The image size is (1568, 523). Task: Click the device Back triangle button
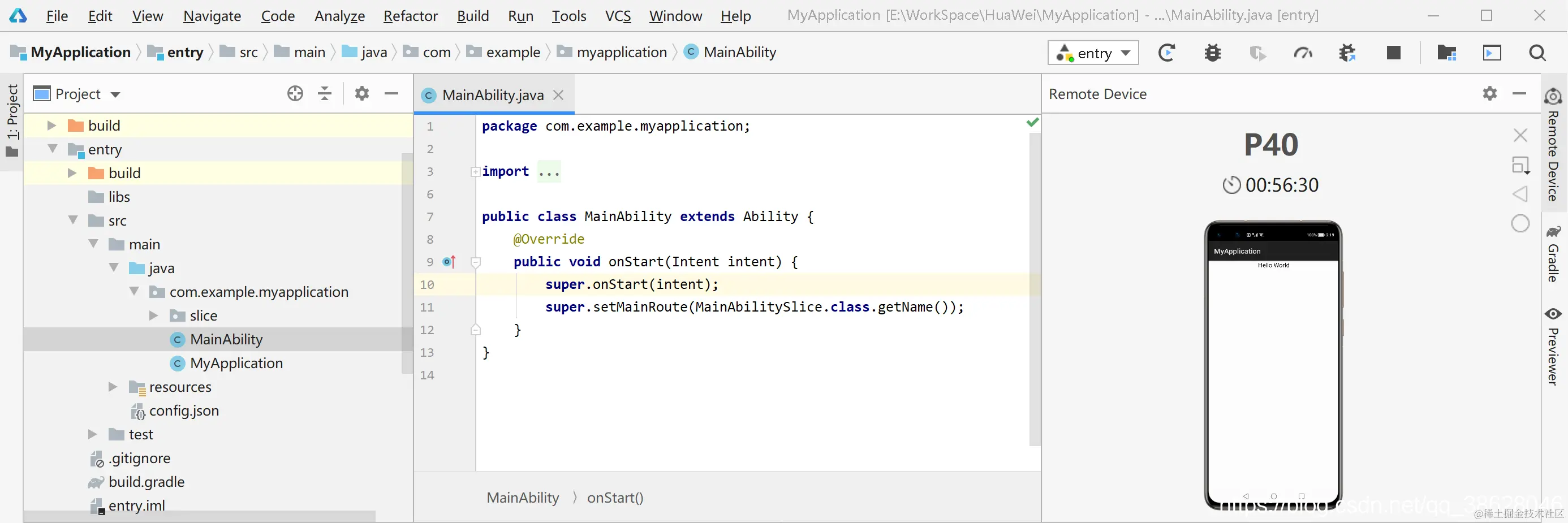tap(1520, 194)
